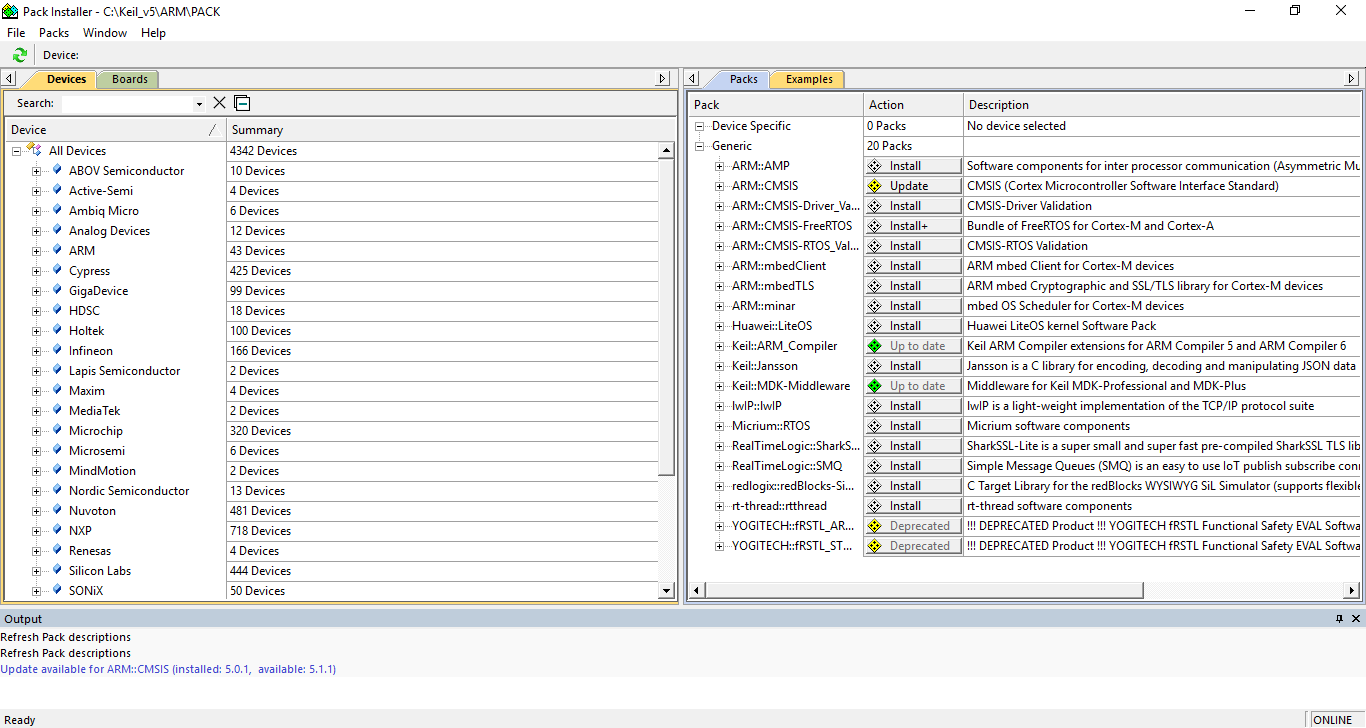Clear the search with the X icon
Screen dimensions: 1366x728
tap(220, 103)
